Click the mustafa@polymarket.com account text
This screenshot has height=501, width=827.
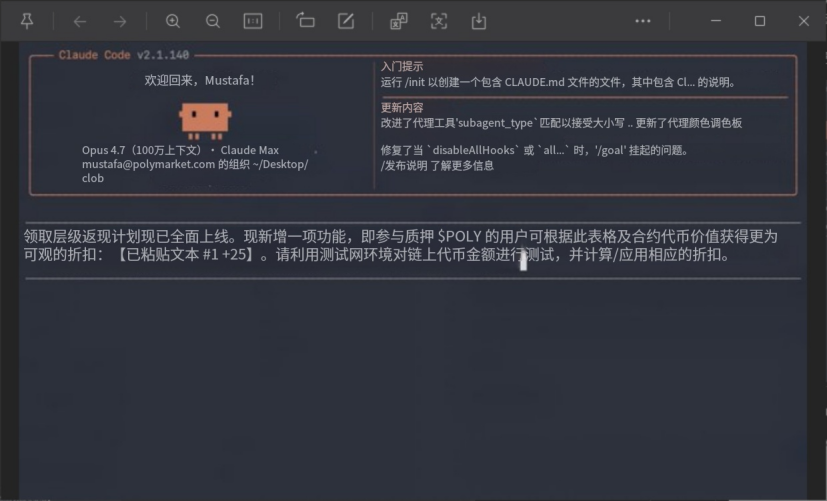coord(148,164)
